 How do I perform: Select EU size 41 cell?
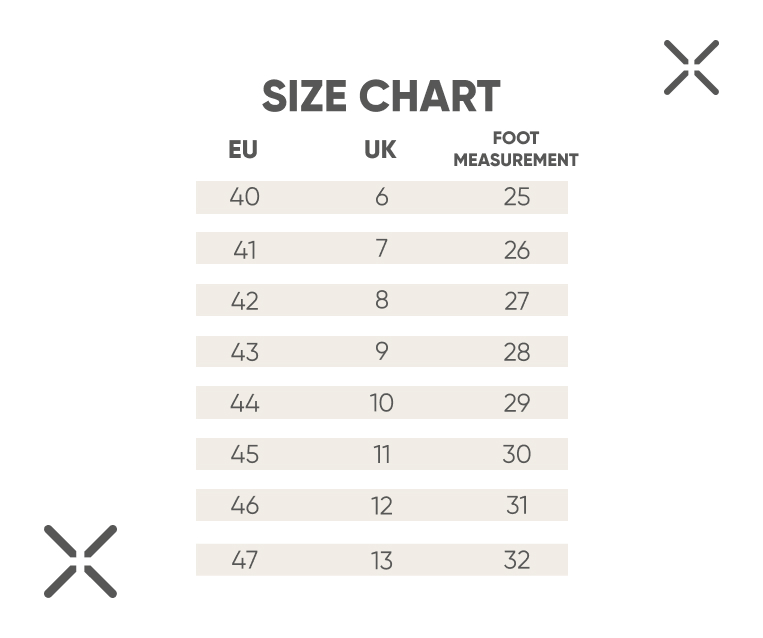(x=244, y=250)
